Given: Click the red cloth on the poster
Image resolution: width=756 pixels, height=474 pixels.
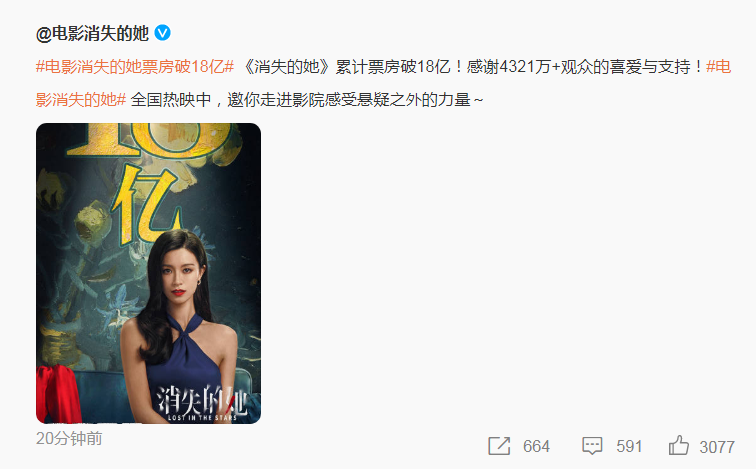Looking at the screenshot, I should point(59,393).
